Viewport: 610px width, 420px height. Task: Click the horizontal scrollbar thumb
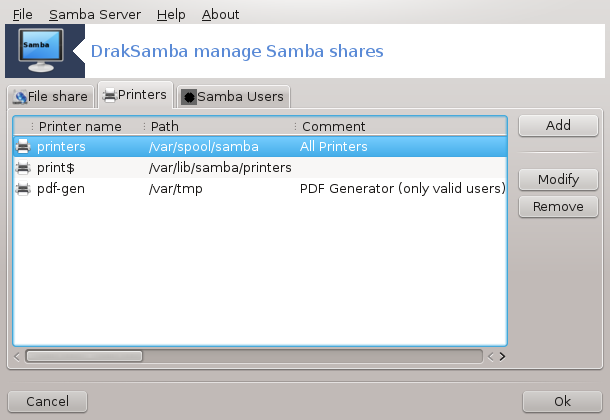pyautogui.click(x=84, y=356)
